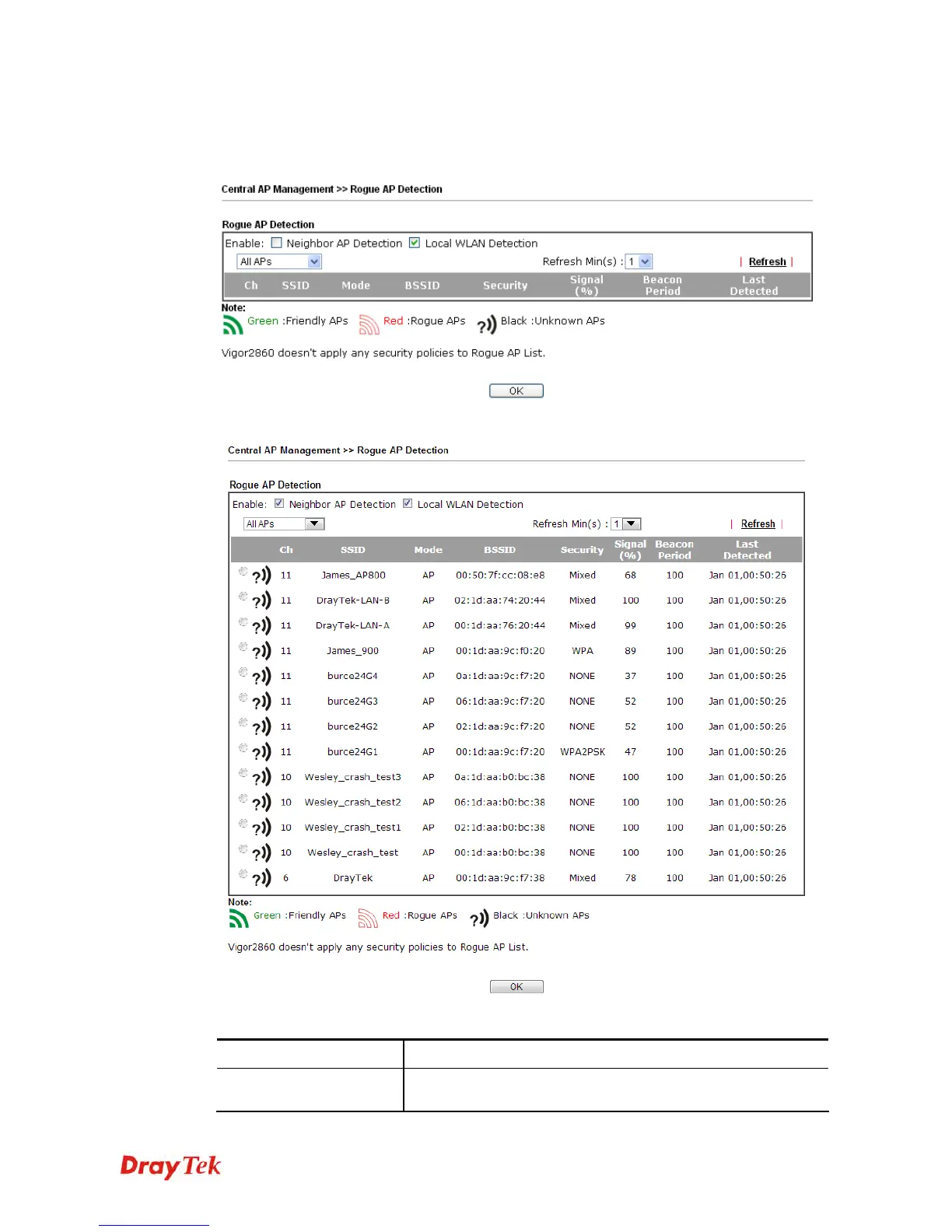The width and height of the screenshot is (952, 1232).
Task: Click the unknown AP icon for burce24G4
Action: tap(262, 677)
